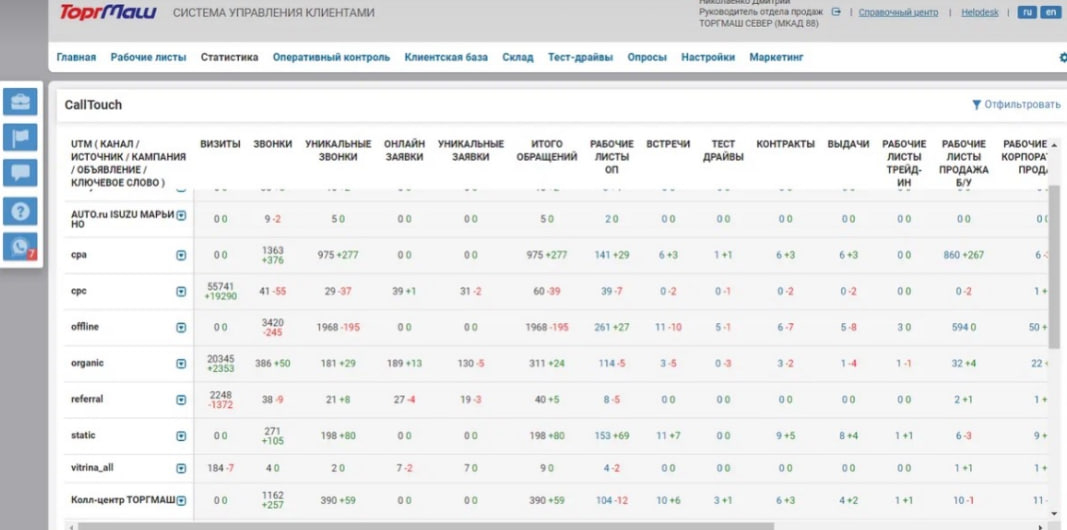The image size is (1067, 530).
Task: Click the logout icon near user role
Action: coord(836,12)
